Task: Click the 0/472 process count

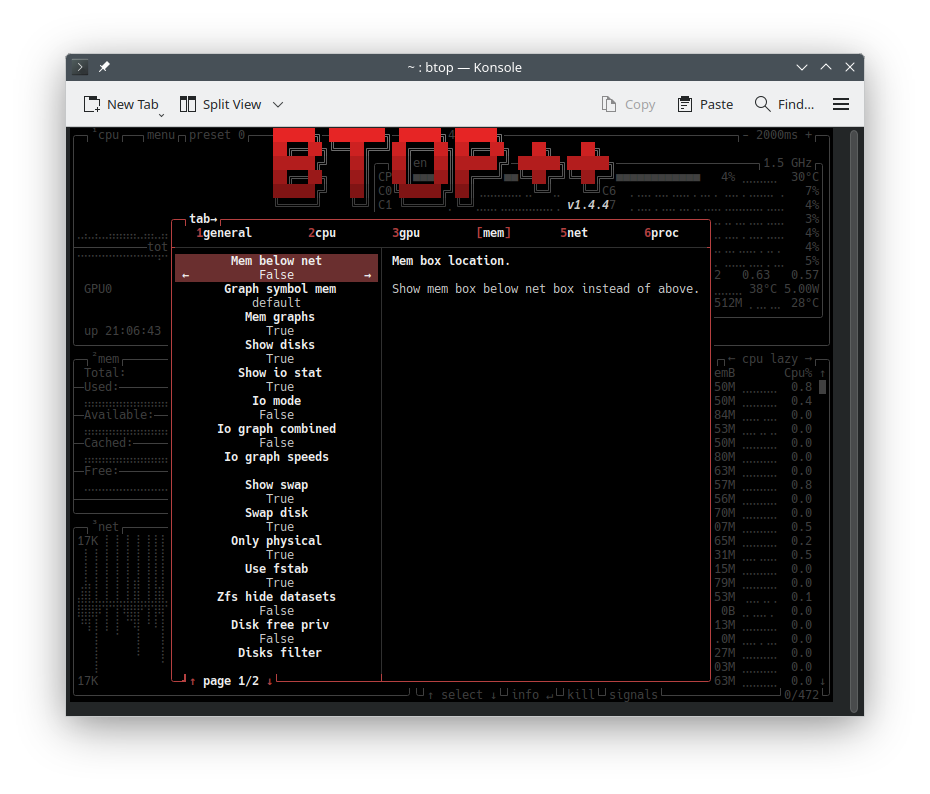Action: [x=801, y=695]
